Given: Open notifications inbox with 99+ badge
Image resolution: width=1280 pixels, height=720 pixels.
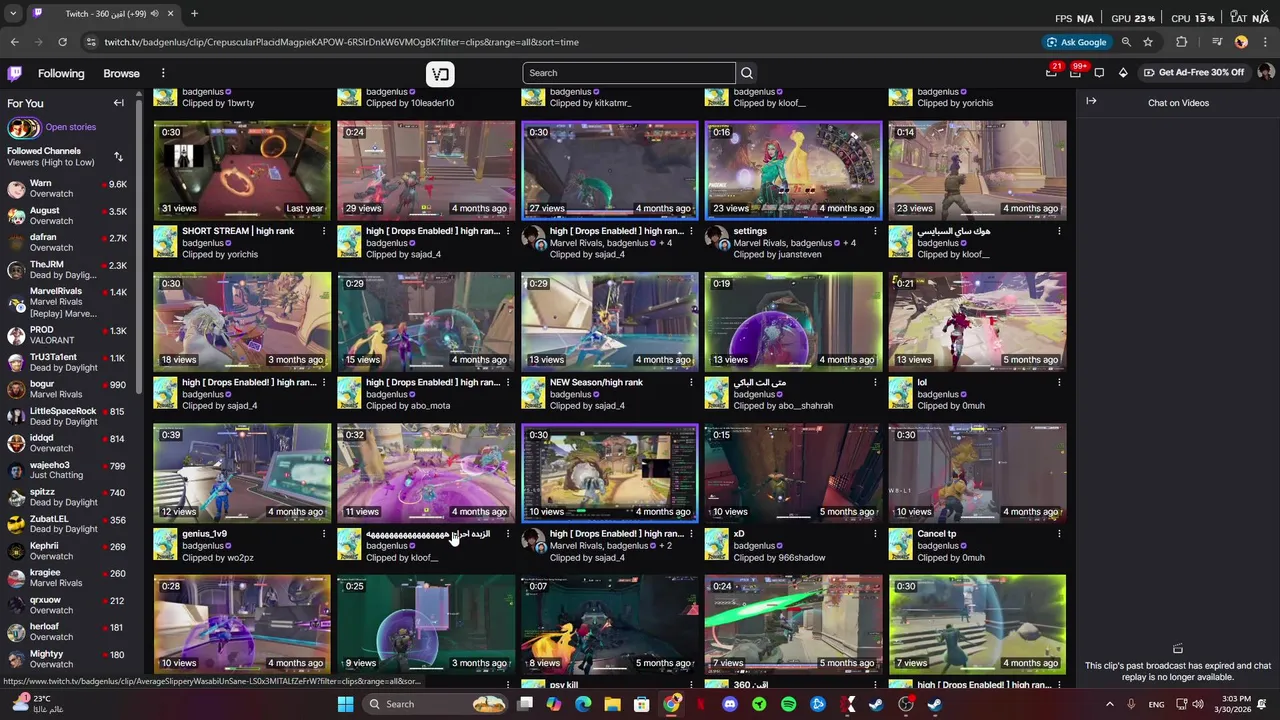Looking at the screenshot, I should [1075, 73].
